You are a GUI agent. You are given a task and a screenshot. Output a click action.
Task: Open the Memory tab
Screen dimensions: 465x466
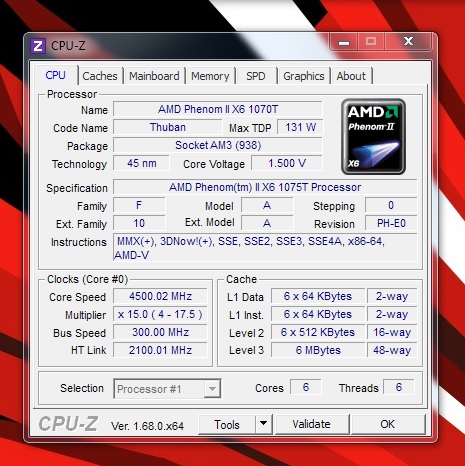pyautogui.click(x=210, y=76)
